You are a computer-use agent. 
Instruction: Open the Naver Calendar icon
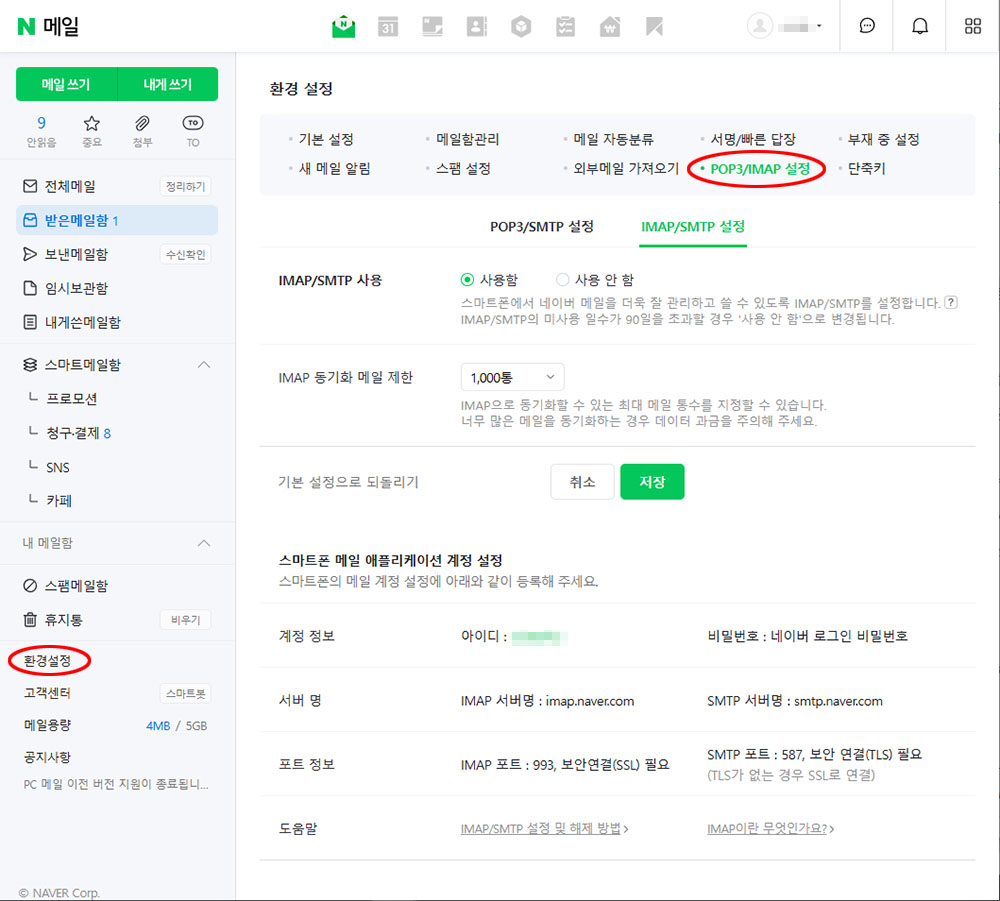tap(388, 27)
